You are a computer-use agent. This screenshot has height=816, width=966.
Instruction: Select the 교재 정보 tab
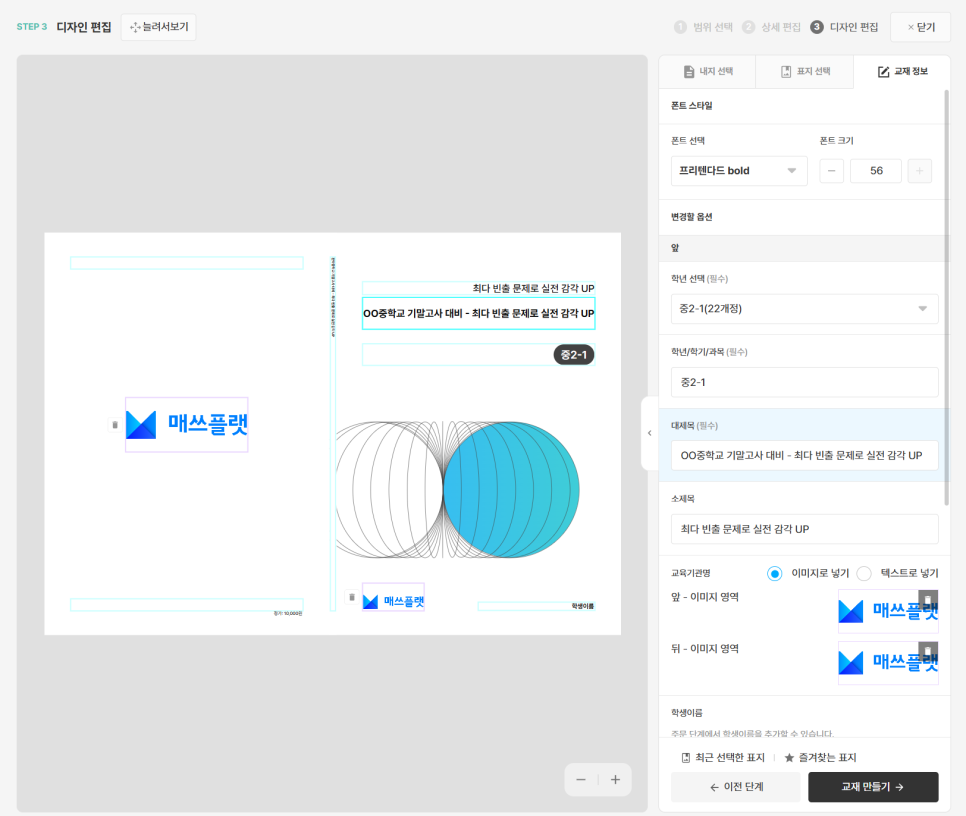click(902, 71)
